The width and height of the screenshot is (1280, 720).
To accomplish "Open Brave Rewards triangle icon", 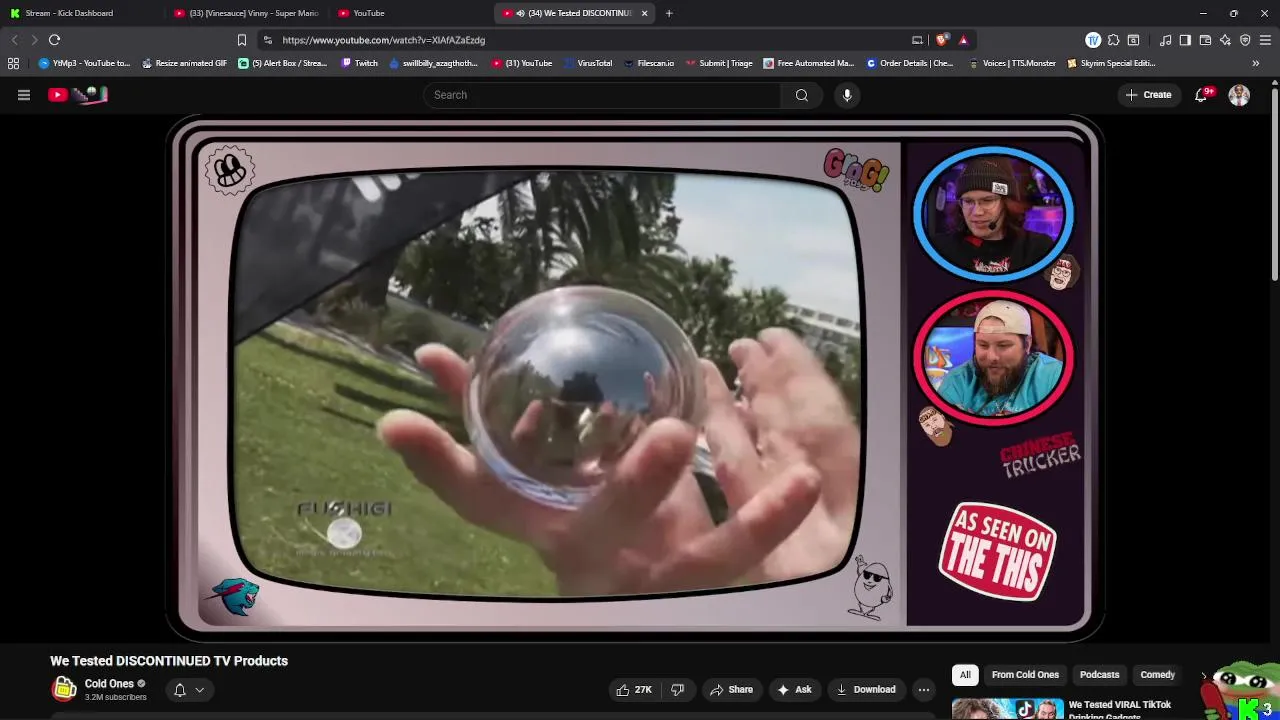I will (963, 40).
